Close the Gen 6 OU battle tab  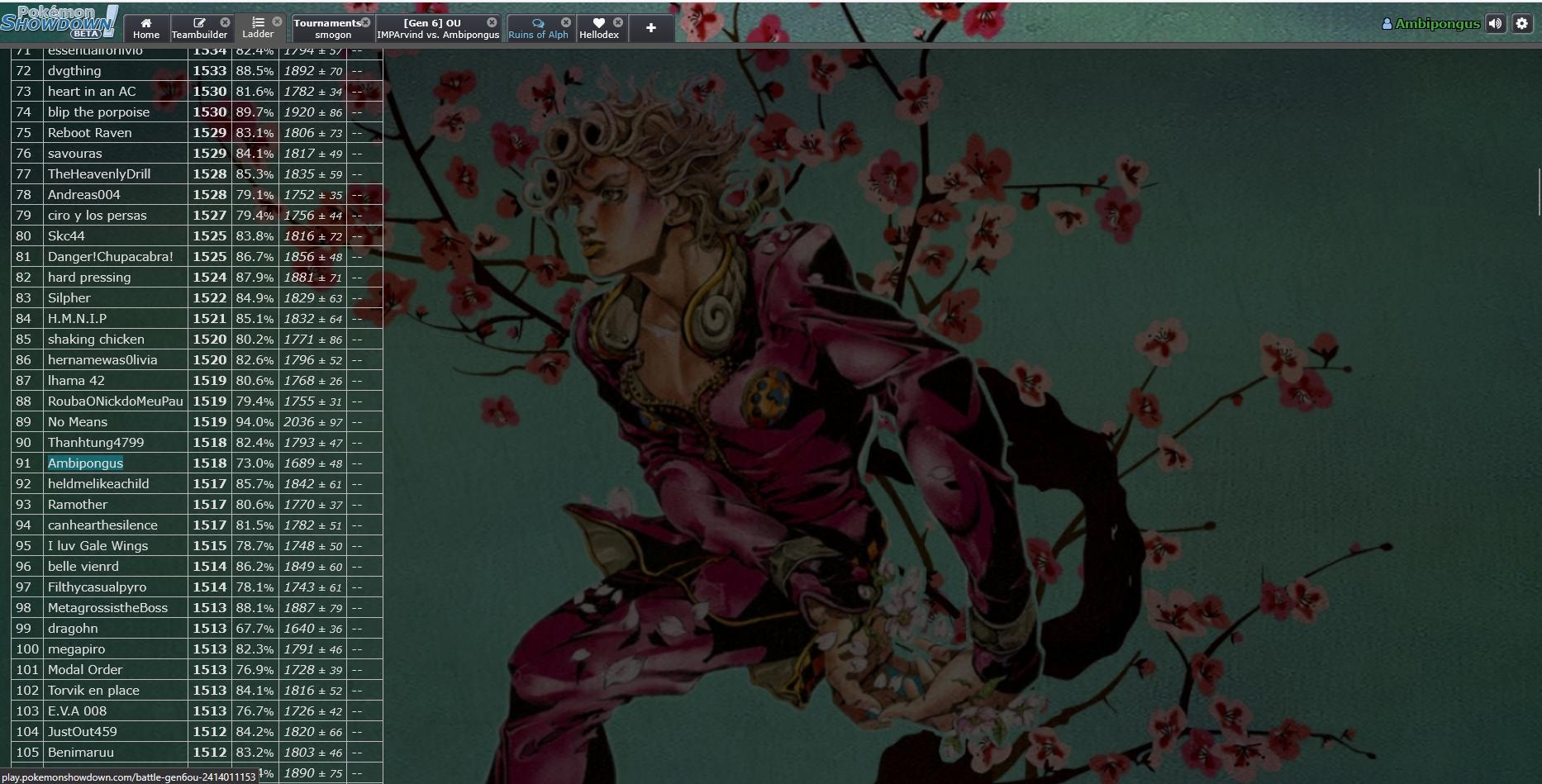pos(492,22)
